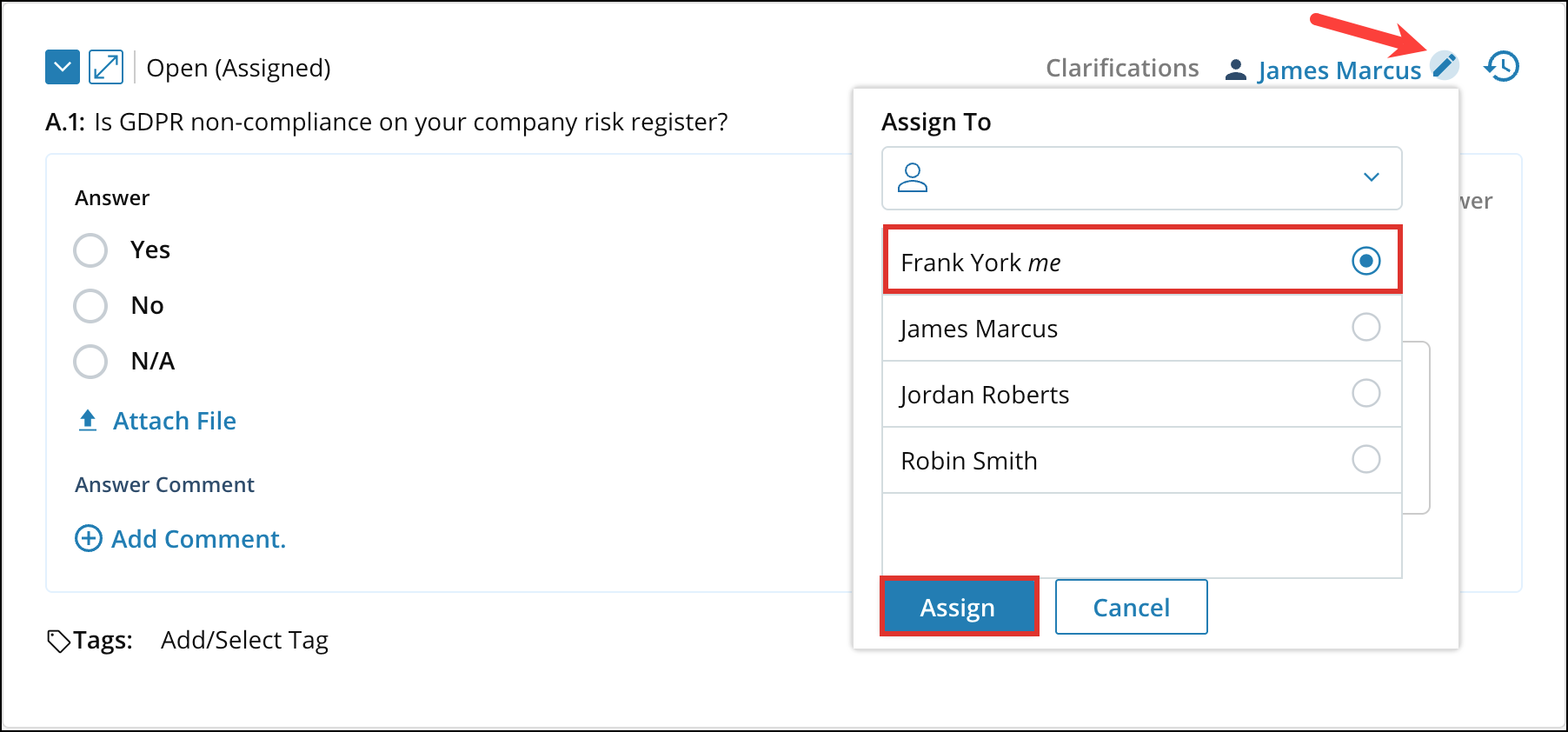Pick Robin Smith from assignee list

tap(1142, 460)
